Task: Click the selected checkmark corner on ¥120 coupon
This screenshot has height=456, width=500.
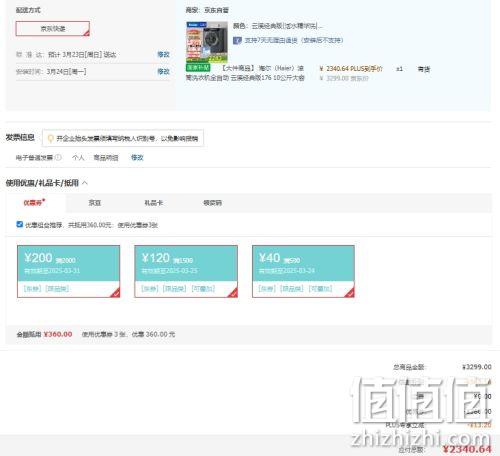Action: coord(233,293)
